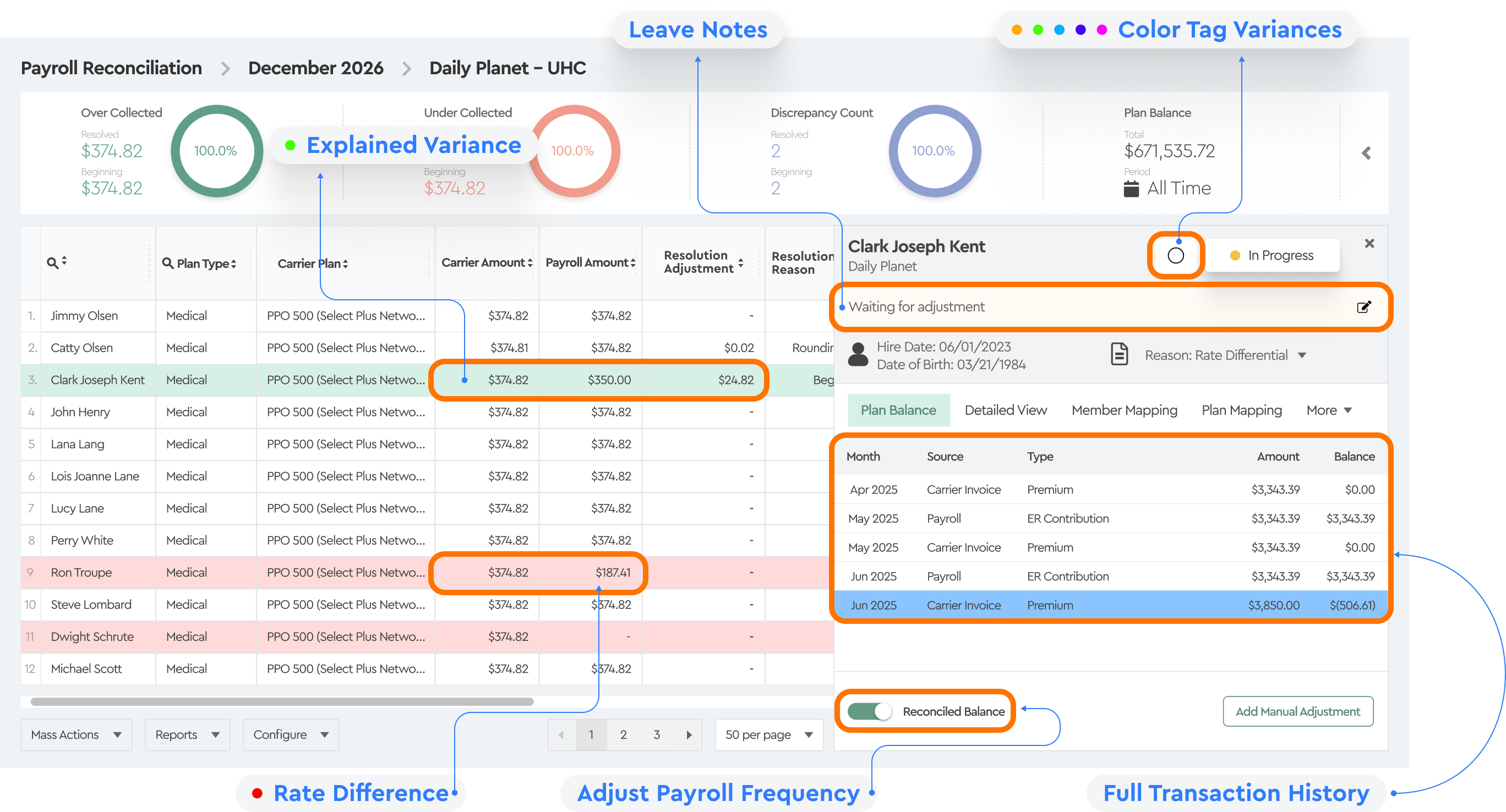Click the In Progress status button
The image size is (1506, 812).
tap(1272, 255)
